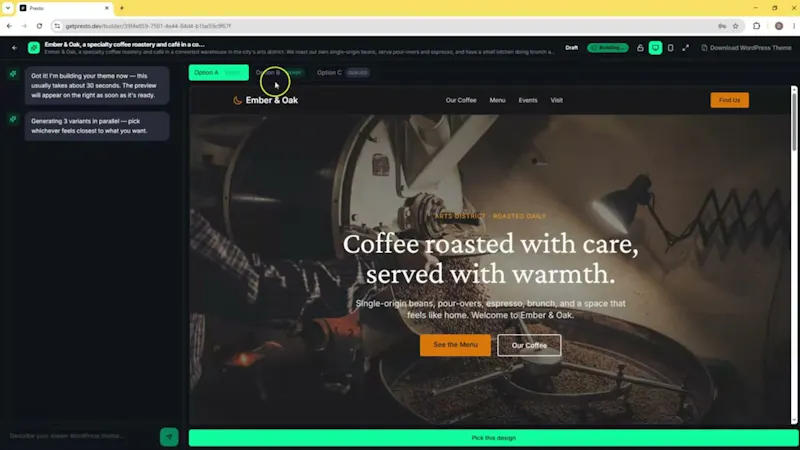
Task: Open a new browser tab
Action: [x=121, y=8]
